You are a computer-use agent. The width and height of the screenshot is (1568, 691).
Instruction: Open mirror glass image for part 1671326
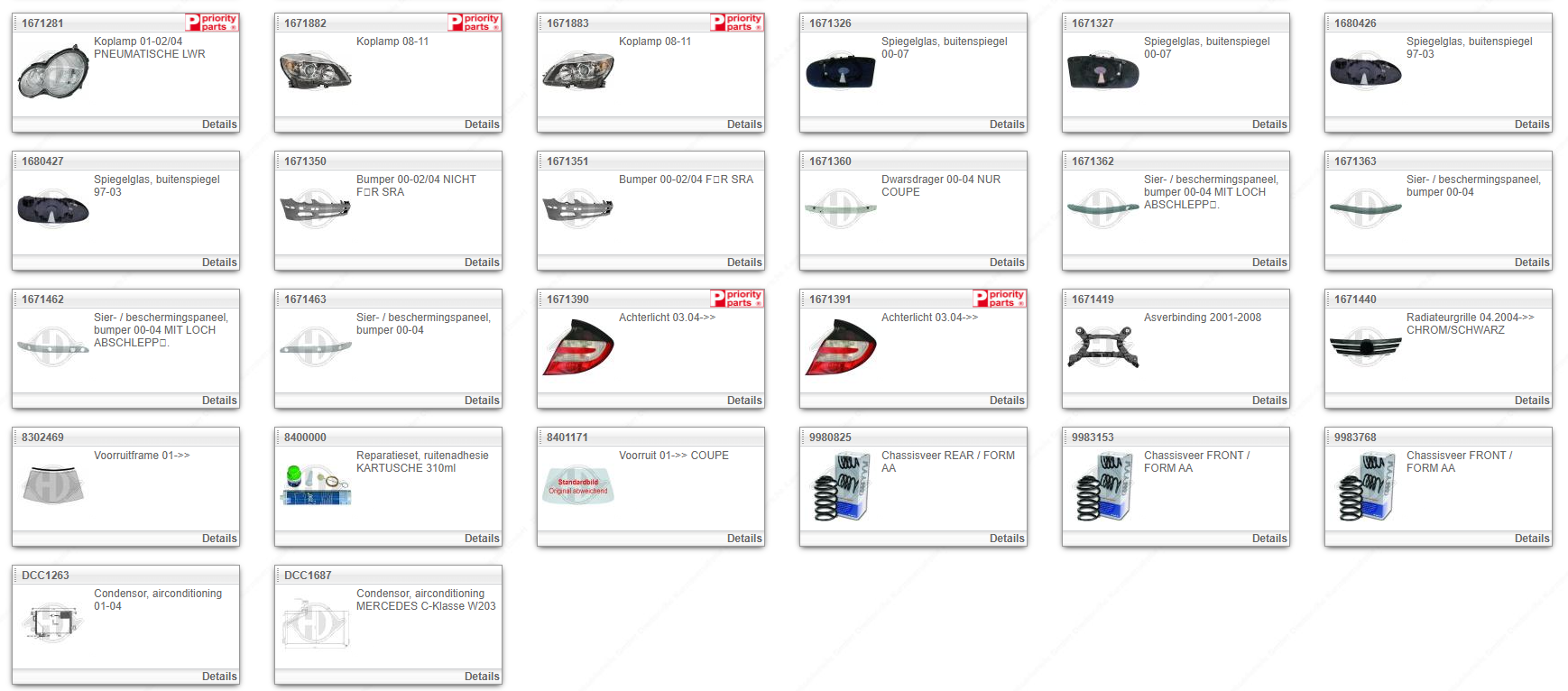coord(840,71)
